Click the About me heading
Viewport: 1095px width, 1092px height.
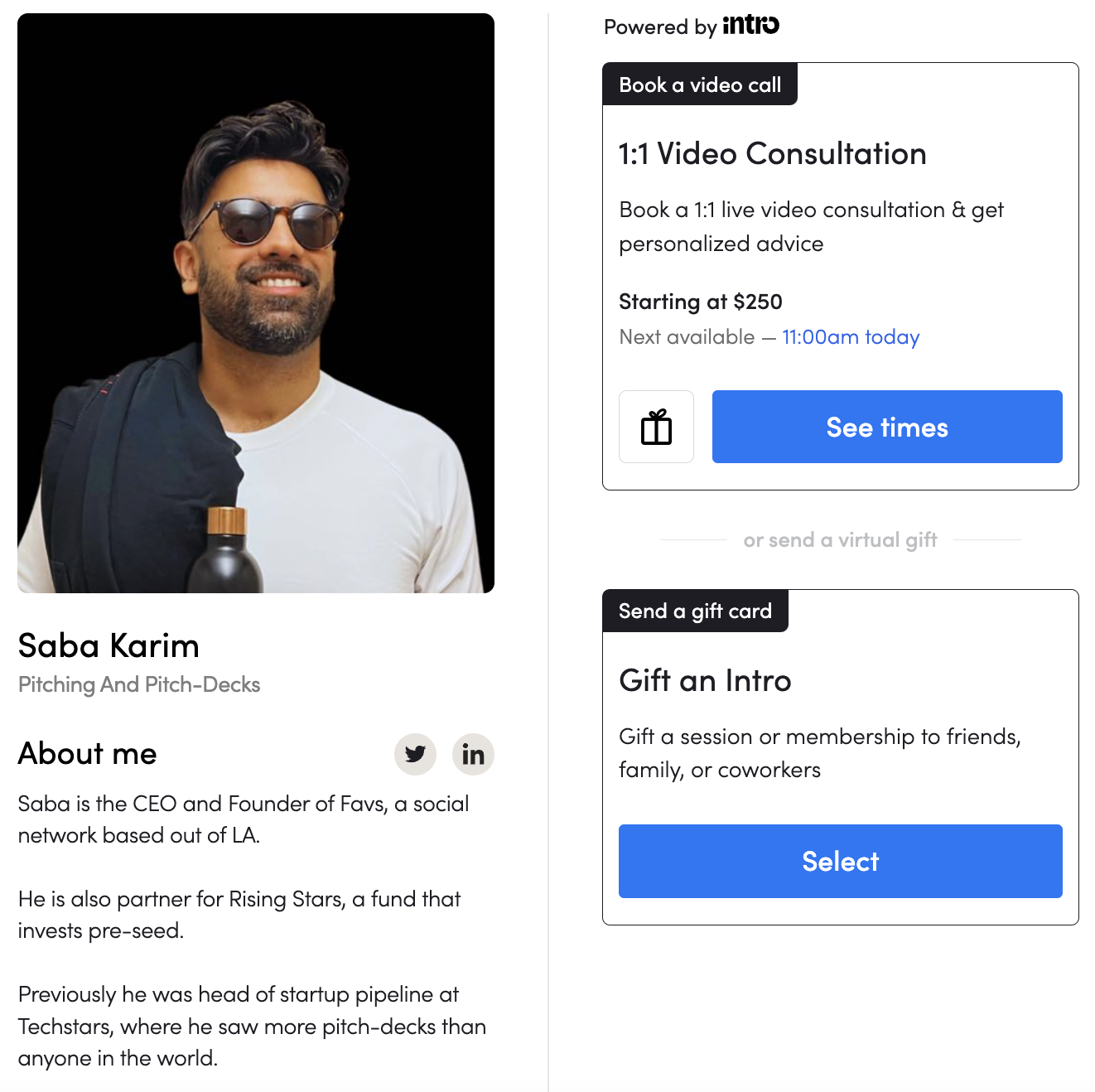(x=88, y=754)
